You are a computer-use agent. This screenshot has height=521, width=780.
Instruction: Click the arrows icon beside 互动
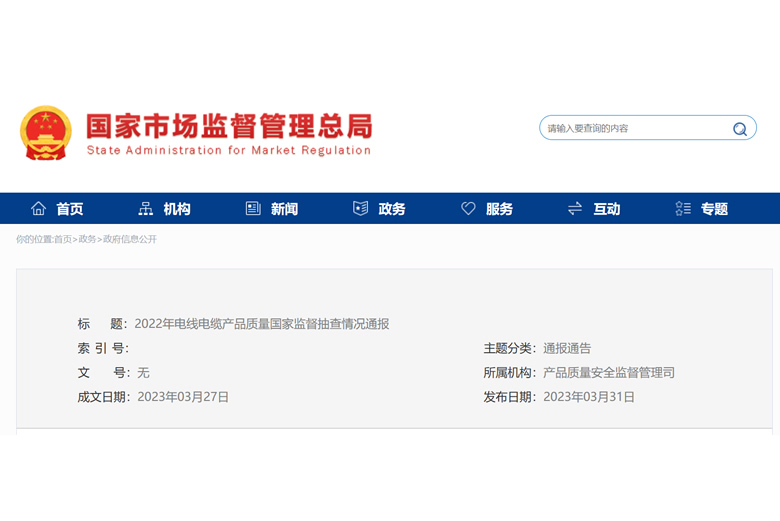coord(575,208)
